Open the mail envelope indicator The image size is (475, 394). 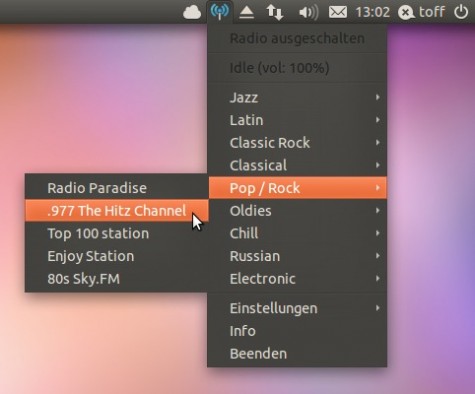pyautogui.click(x=338, y=12)
